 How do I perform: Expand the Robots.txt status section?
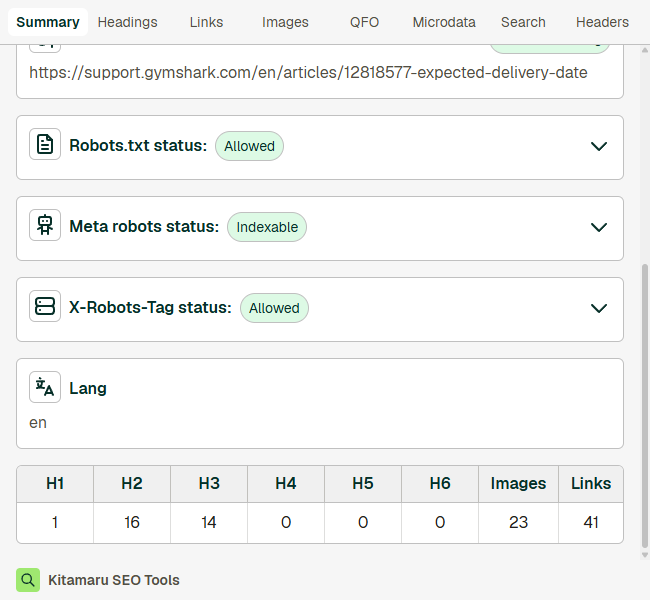599,146
